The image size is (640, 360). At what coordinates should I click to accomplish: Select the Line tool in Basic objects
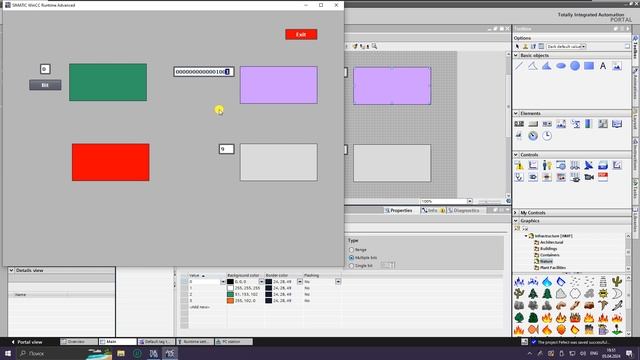(519, 66)
